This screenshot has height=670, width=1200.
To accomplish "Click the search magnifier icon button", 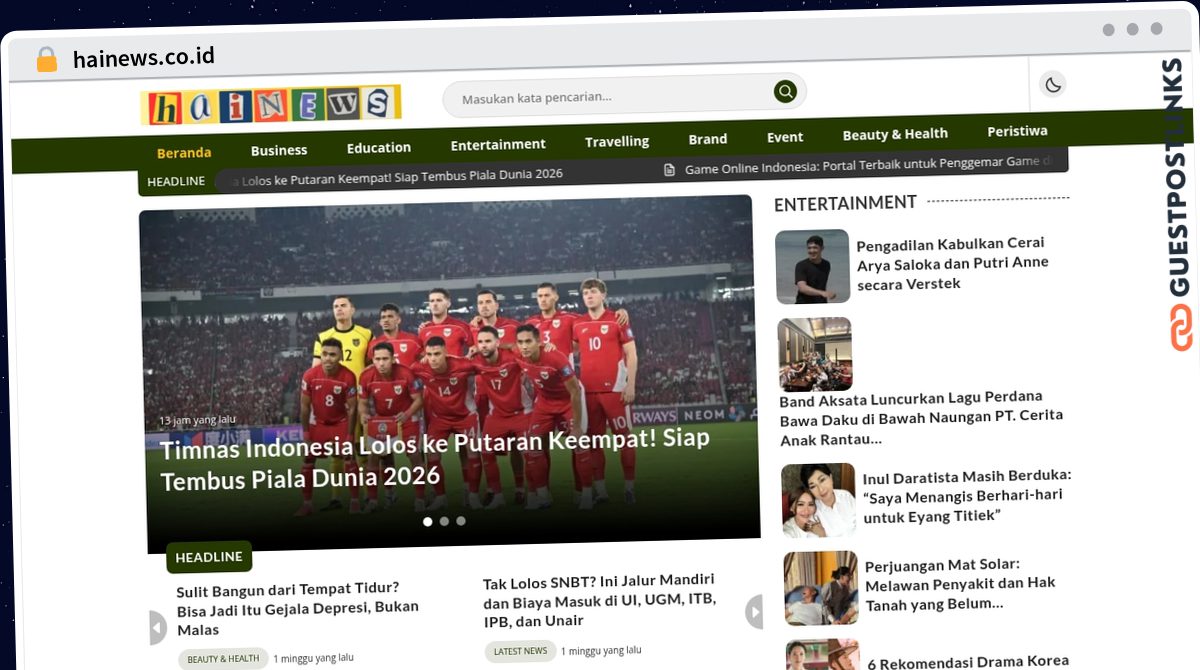I will (x=785, y=92).
